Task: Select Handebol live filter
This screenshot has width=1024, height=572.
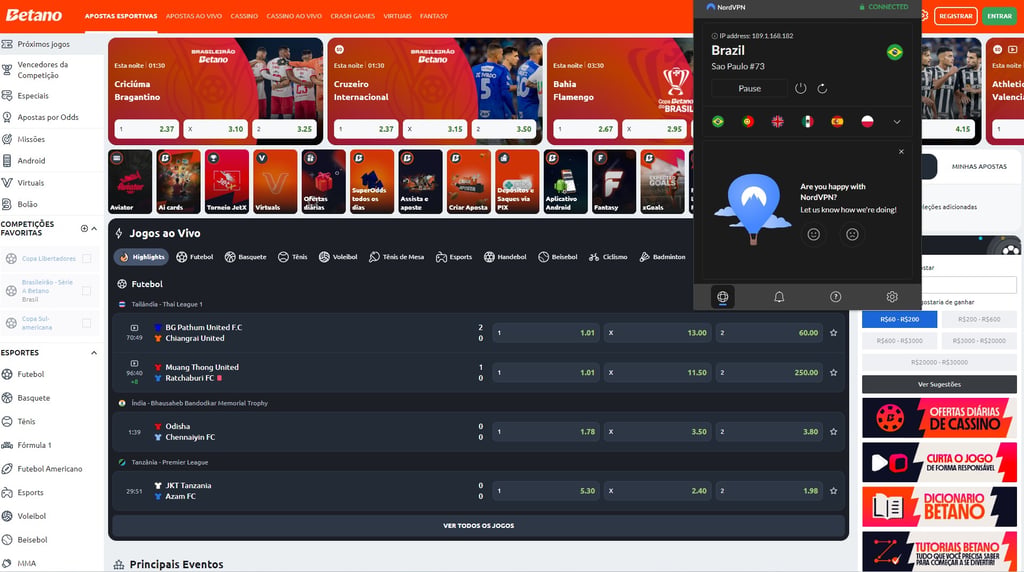Action: (505, 257)
